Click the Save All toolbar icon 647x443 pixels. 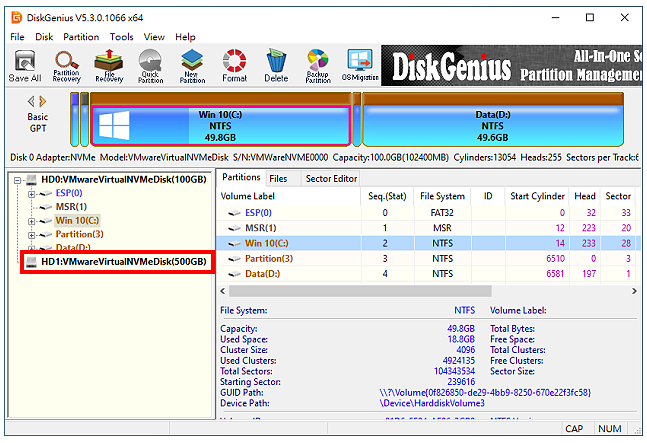click(25, 66)
